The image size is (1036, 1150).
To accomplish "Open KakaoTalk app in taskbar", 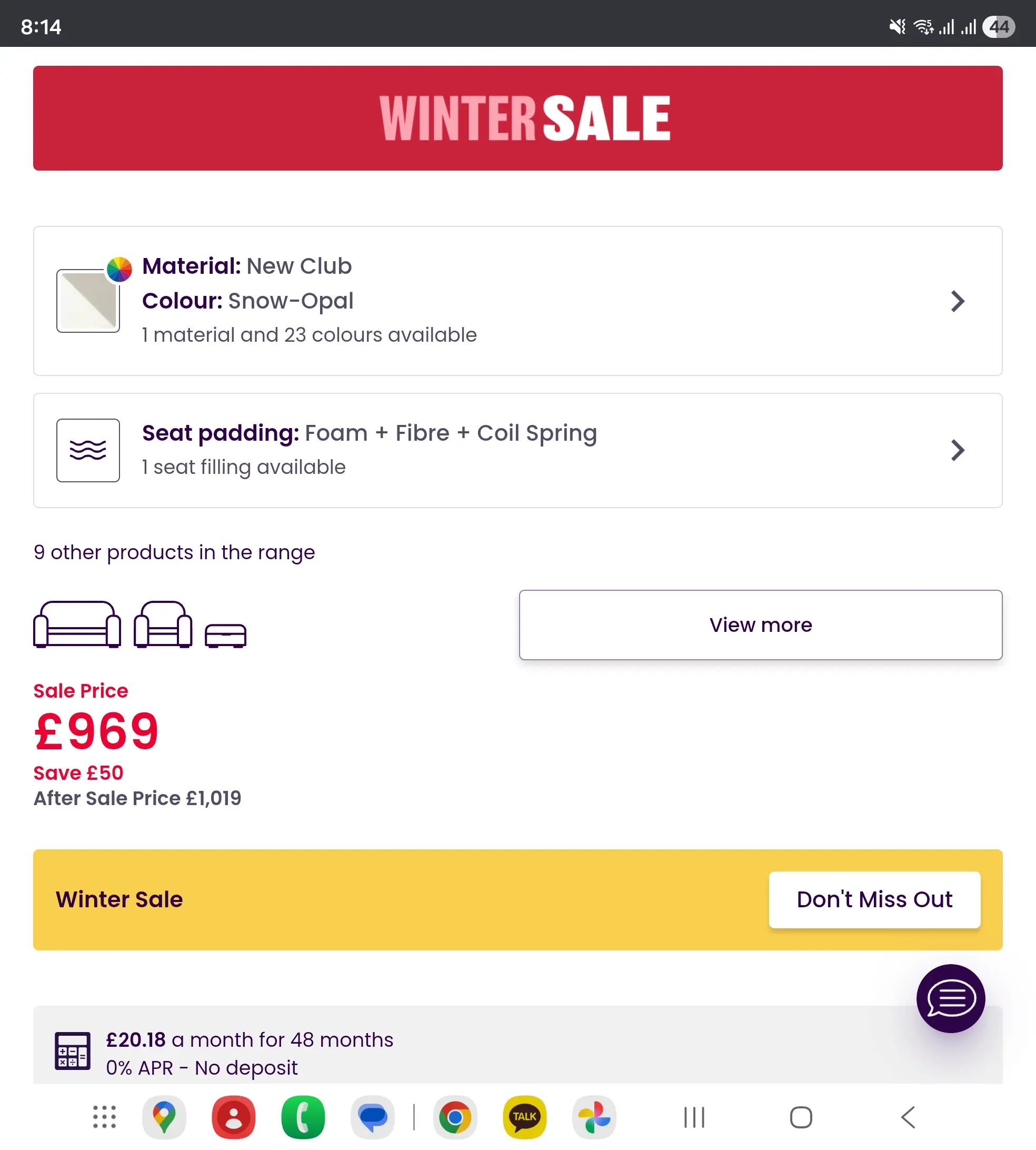I will 524,1117.
